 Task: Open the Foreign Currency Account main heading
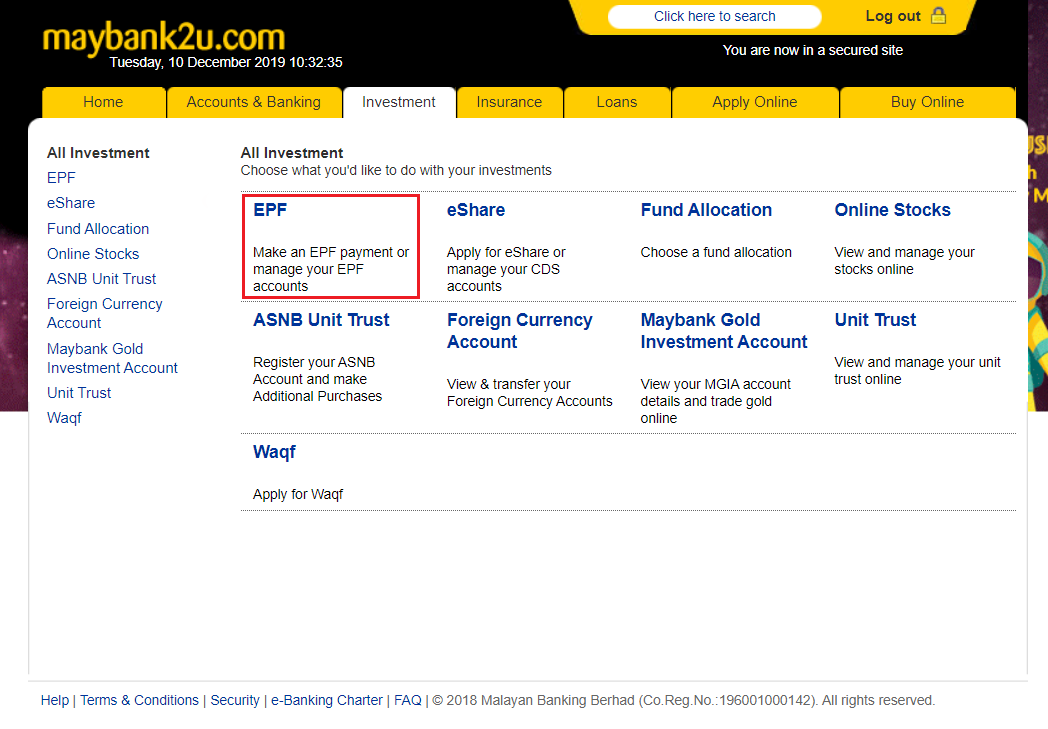(520, 331)
